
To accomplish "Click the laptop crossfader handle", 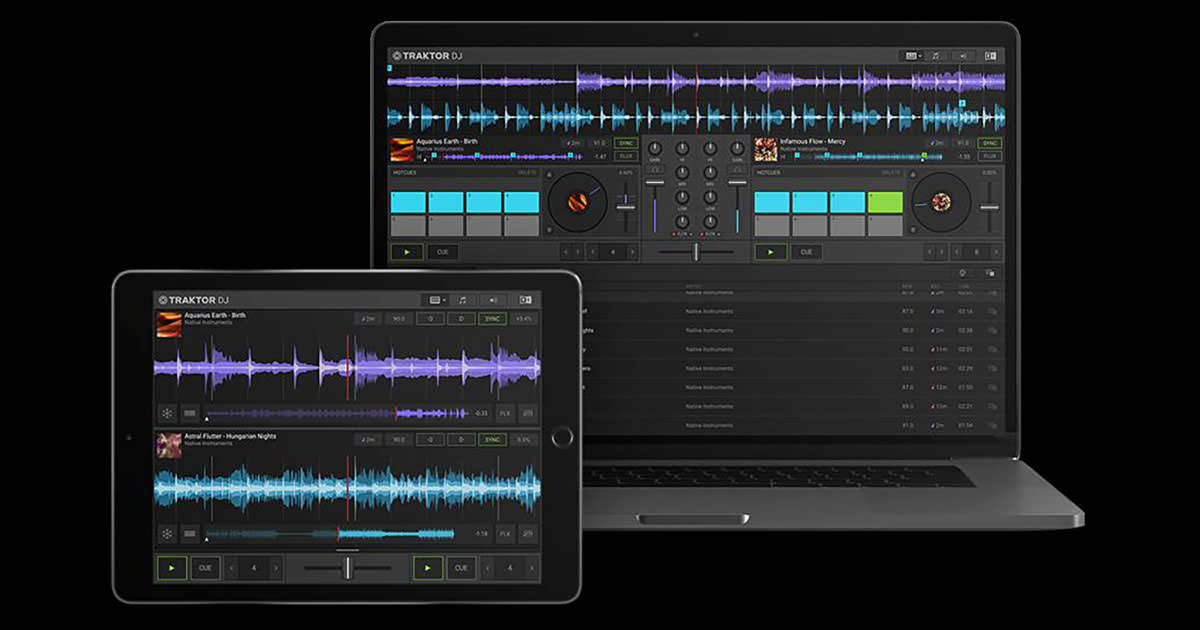I will point(696,252).
